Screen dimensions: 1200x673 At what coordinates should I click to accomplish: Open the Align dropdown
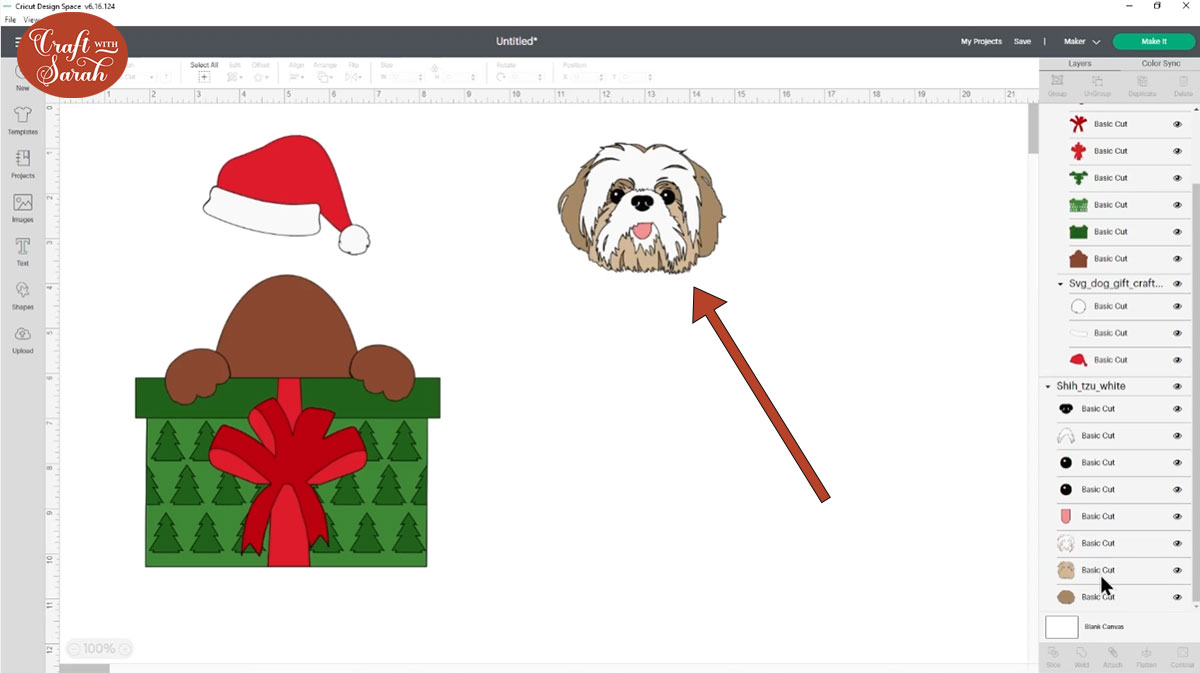pos(297,71)
